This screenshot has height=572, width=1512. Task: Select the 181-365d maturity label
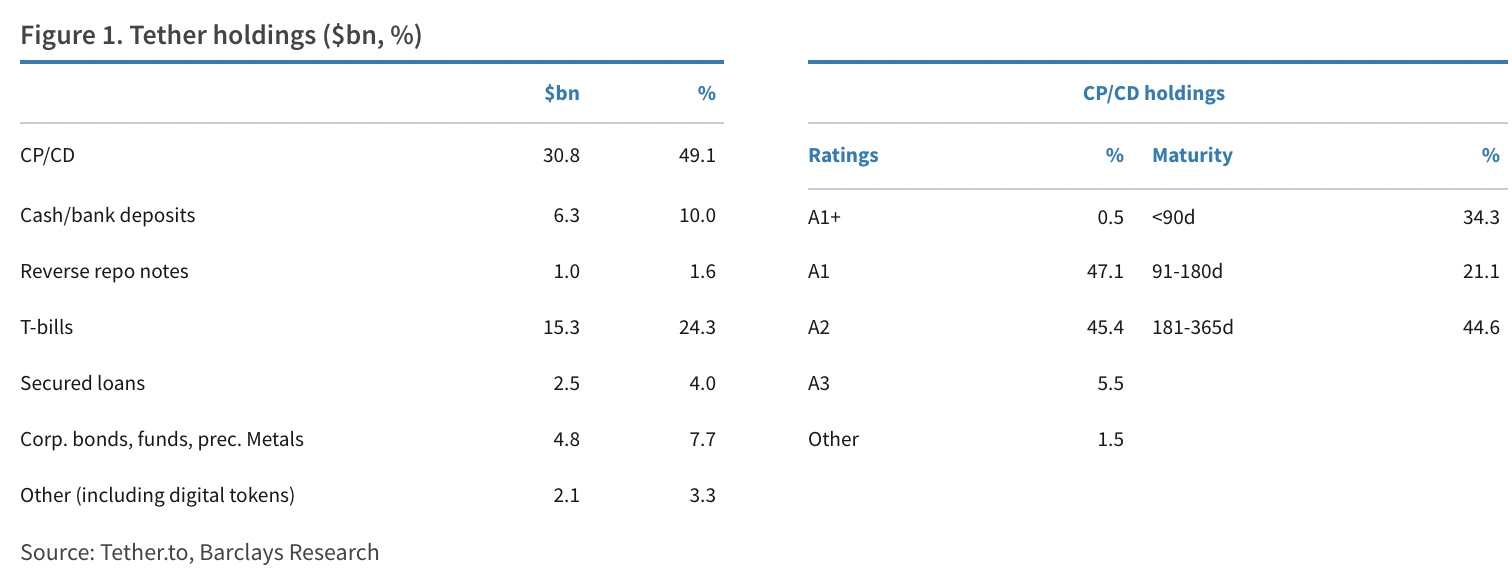(1193, 327)
